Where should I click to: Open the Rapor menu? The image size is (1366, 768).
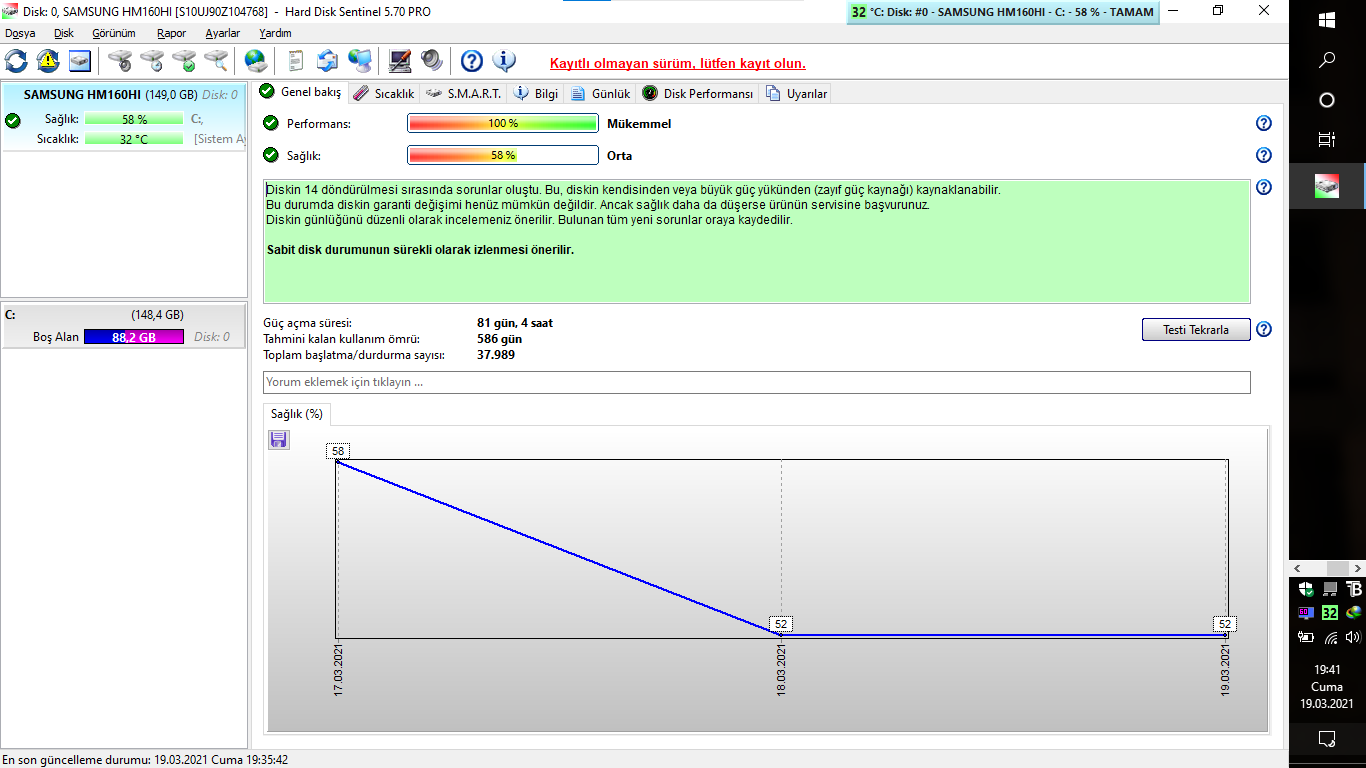pyautogui.click(x=172, y=33)
